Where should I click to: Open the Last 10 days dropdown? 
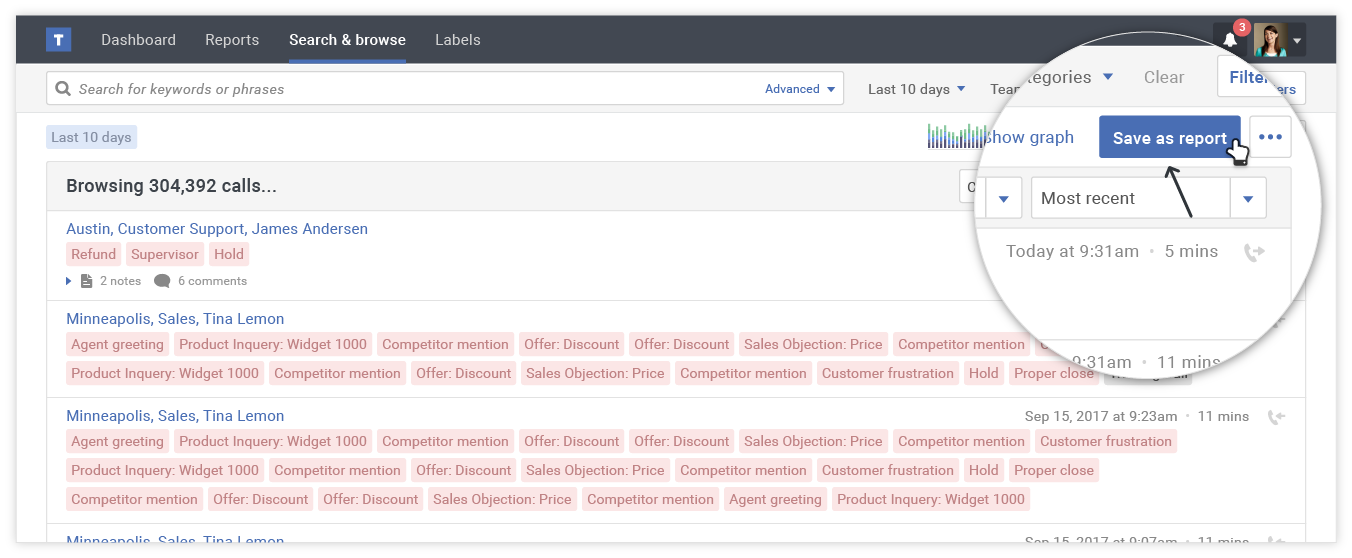916,89
